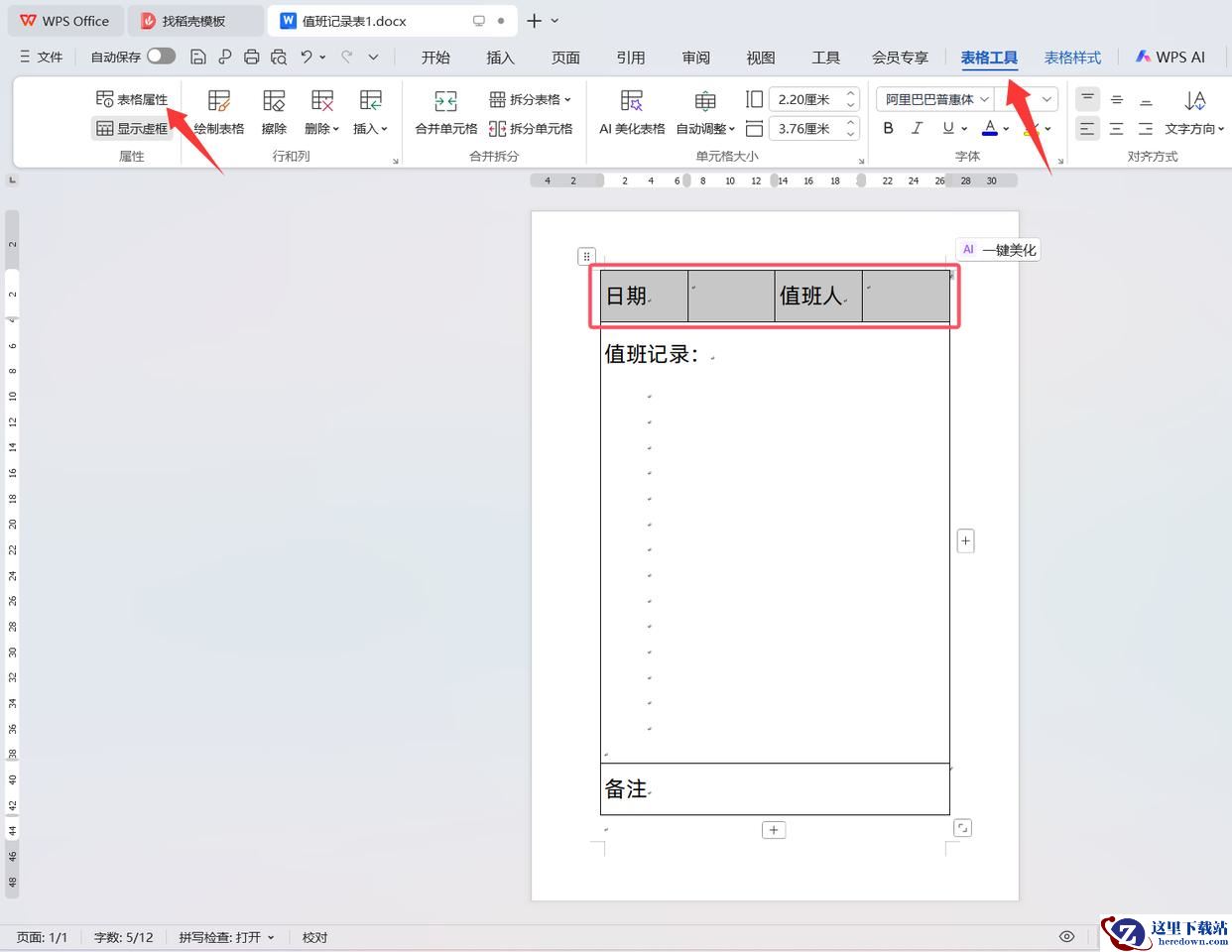Select the Draw Table (绘制表格) tool

[x=219, y=111]
